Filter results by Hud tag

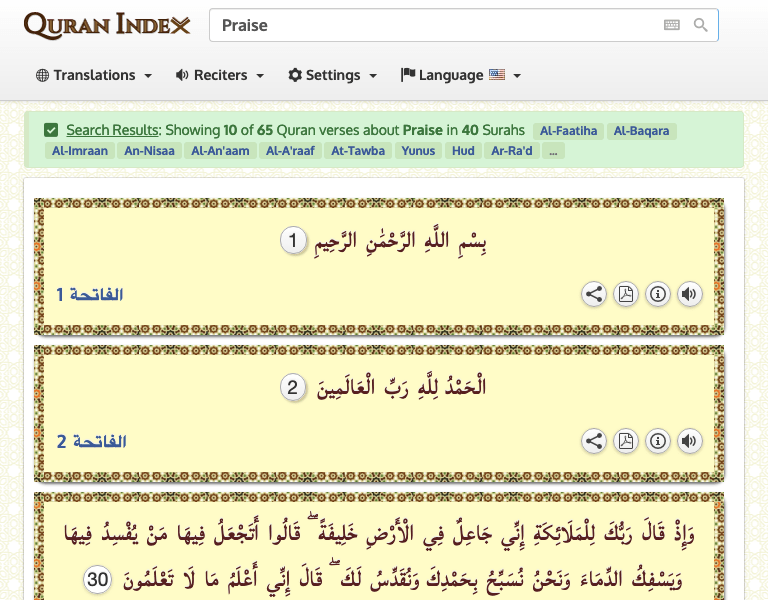point(463,151)
